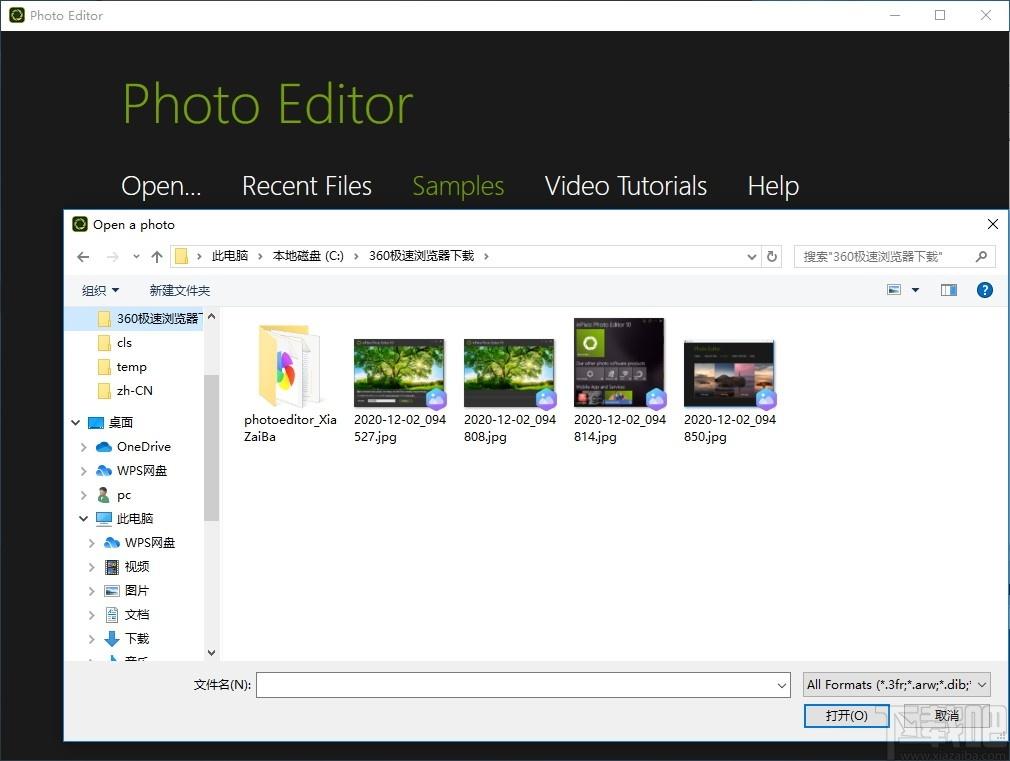
Task: Select the photoeditor_XiaZaiBa folder
Action: (290, 383)
